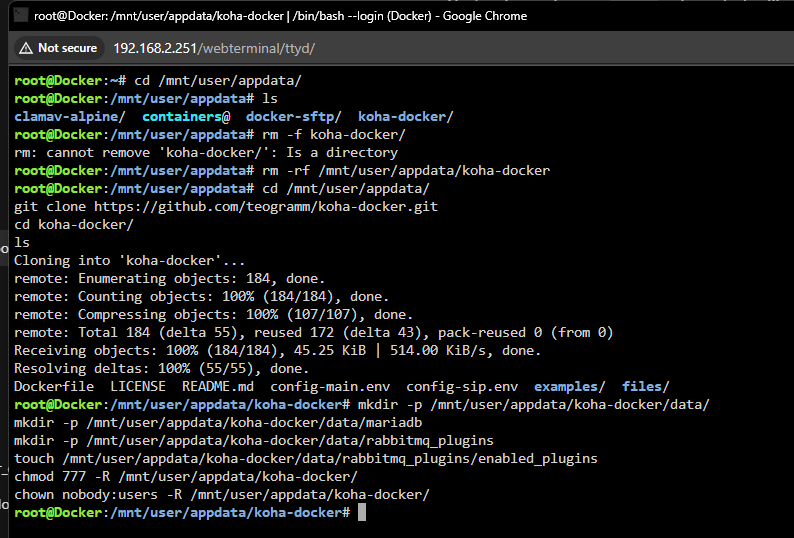Click the window favicon in title bar
This screenshot has width=794, height=538.
click(x=20, y=15)
